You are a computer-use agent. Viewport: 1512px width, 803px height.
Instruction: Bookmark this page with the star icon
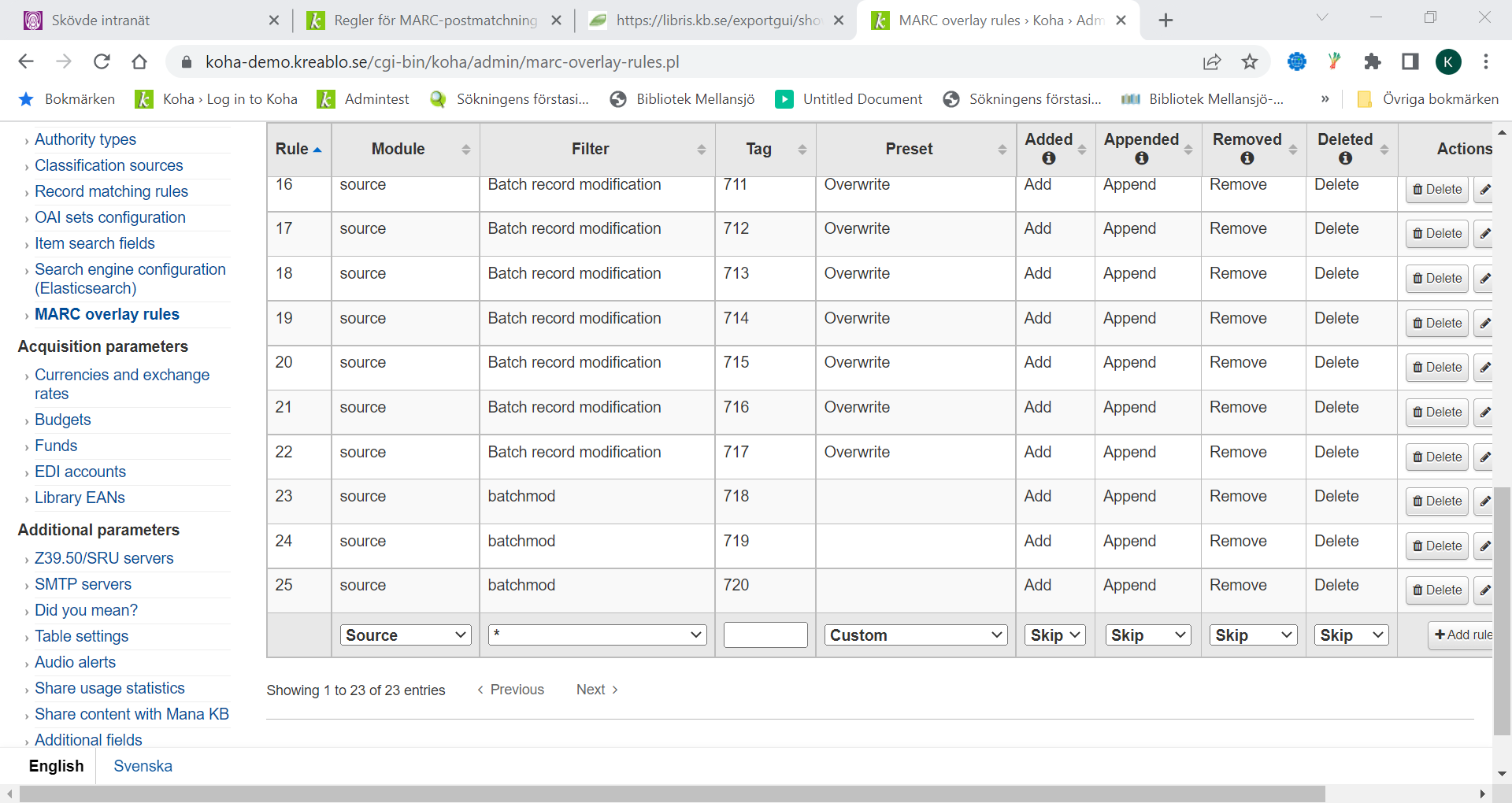click(1250, 61)
